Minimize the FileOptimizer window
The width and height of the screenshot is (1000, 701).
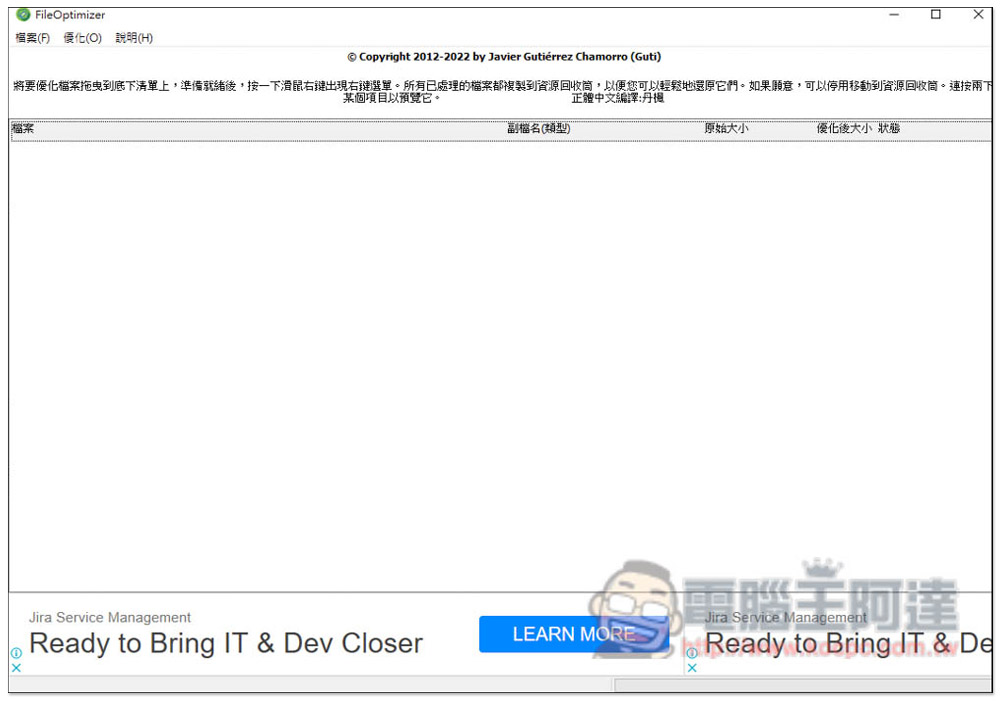(x=893, y=15)
